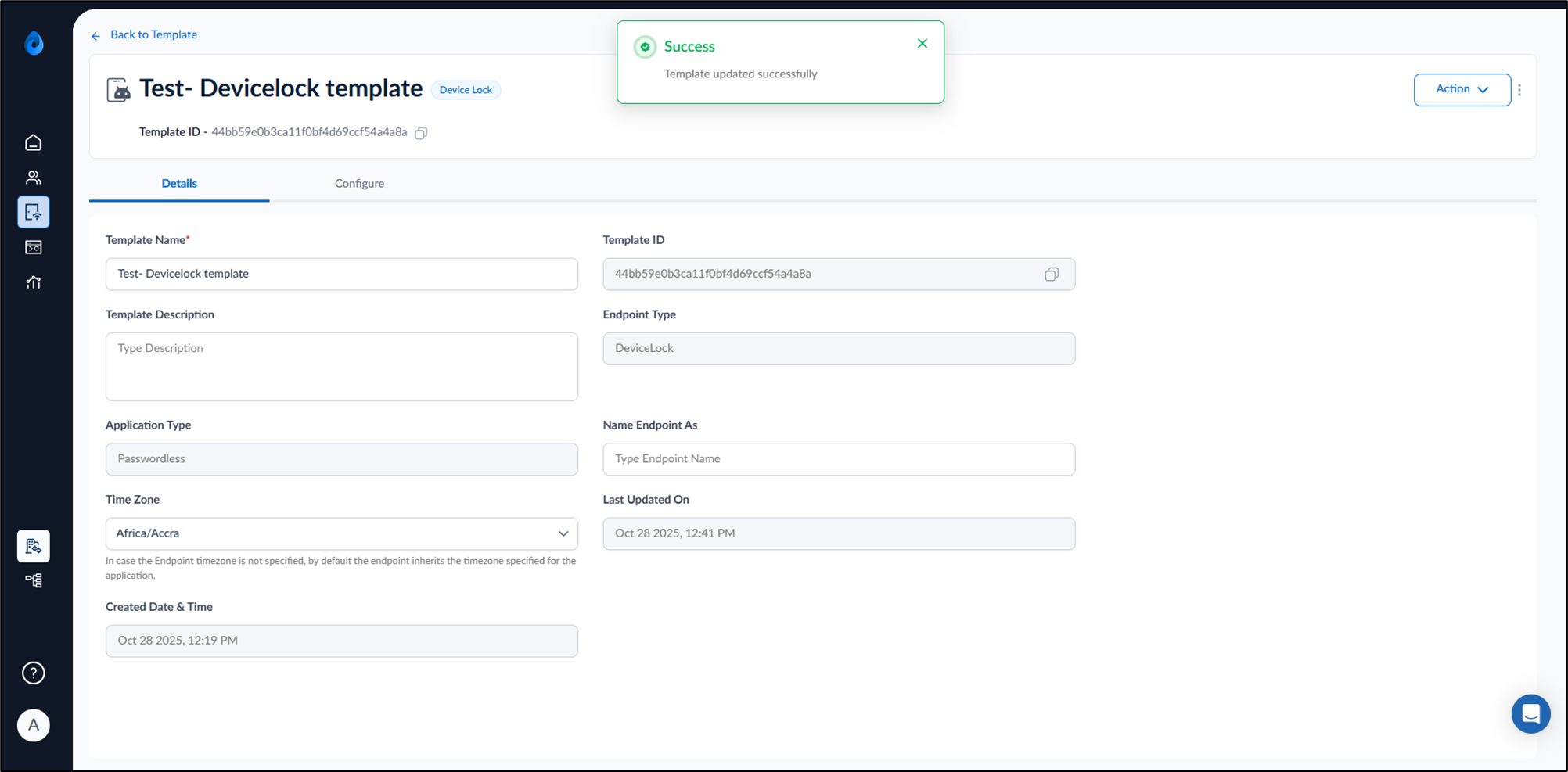
Task: Open the Home icon in sidebar
Action: coord(33,142)
